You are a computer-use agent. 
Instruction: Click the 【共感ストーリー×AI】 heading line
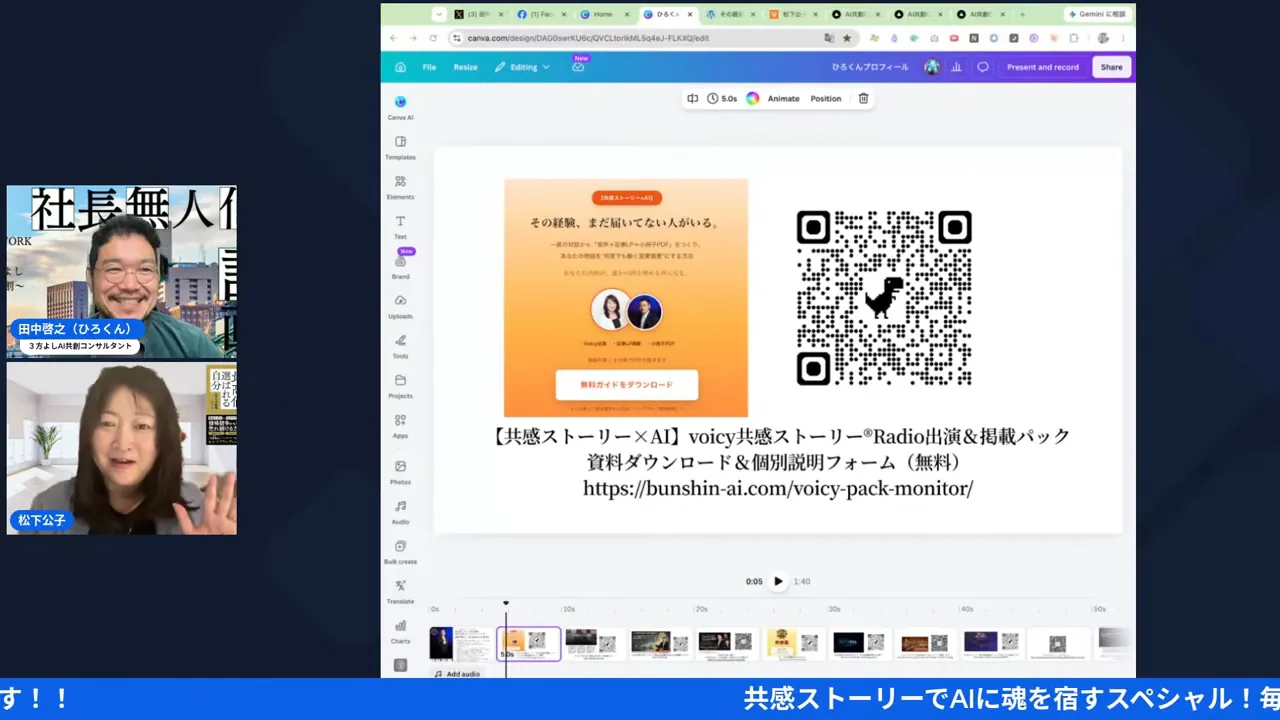779,436
